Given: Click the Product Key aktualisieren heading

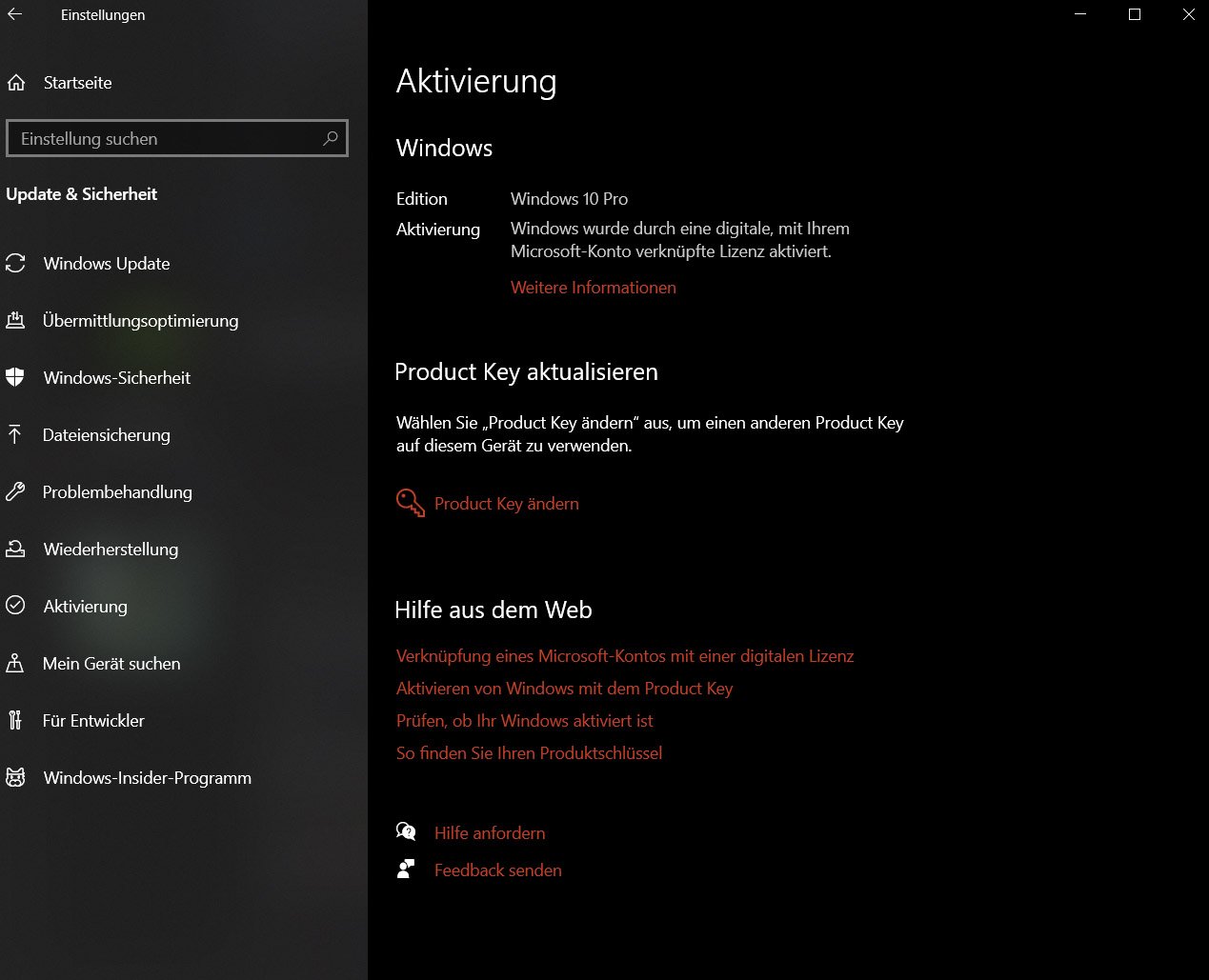Looking at the screenshot, I should (527, 372).
